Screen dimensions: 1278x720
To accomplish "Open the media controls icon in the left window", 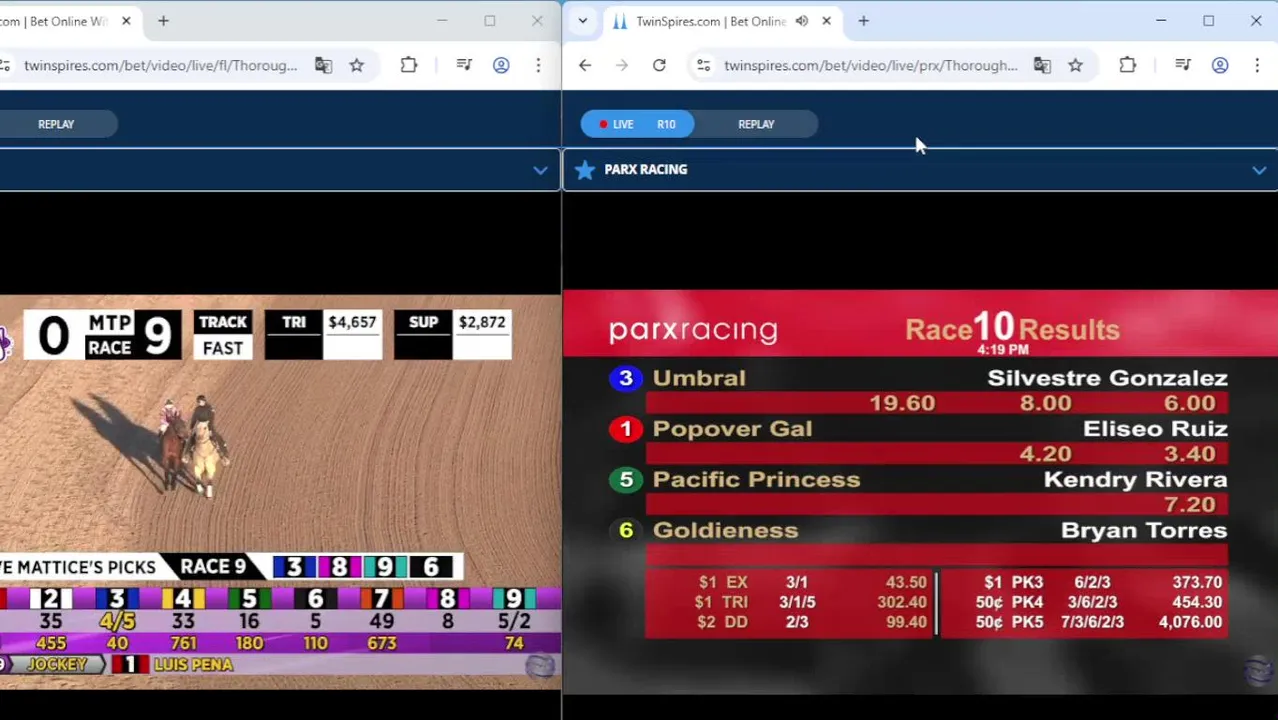I will tap(464, 65).
